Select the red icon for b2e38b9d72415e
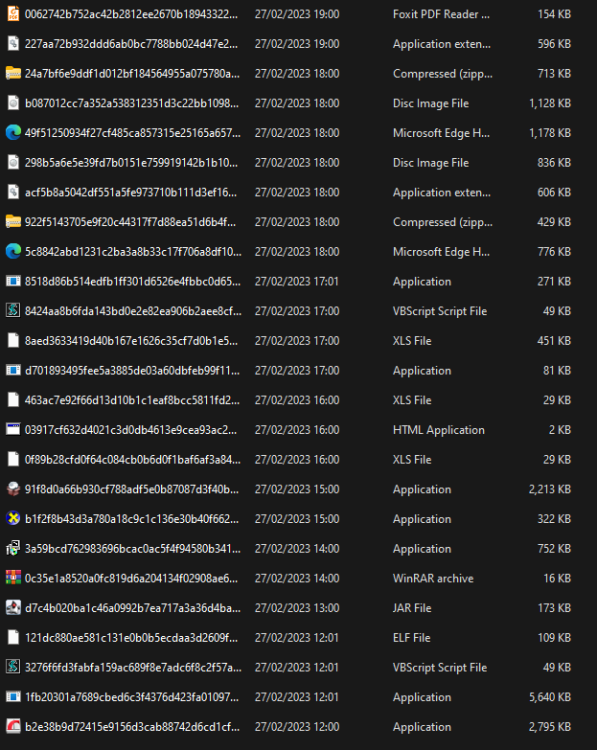597x750 pixels. point(13,726)
